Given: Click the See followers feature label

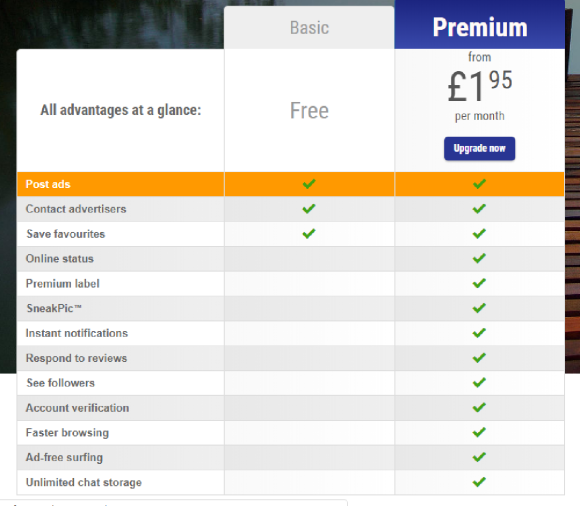Looking at the screenshot, I should click(61, 383).
